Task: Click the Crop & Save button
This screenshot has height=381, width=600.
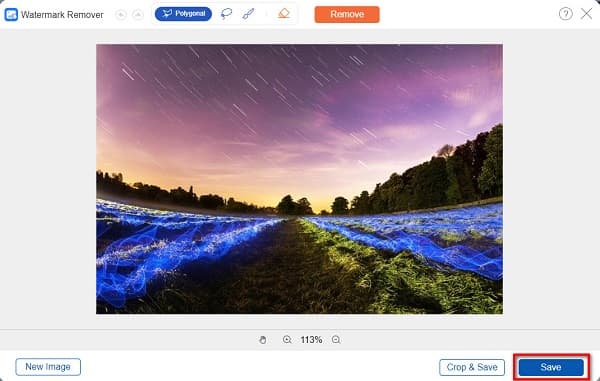Action: (472, 367)
